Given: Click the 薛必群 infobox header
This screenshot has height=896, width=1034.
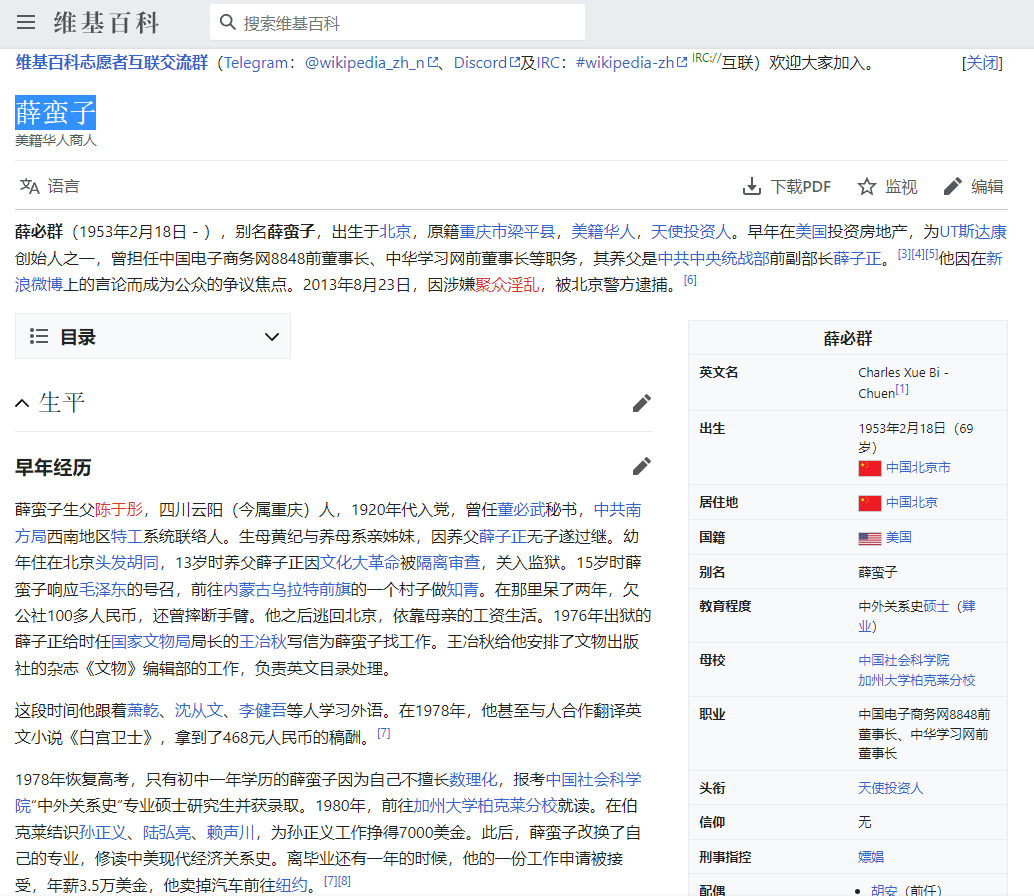Looking at the screenshot, I should pos(847,338).
